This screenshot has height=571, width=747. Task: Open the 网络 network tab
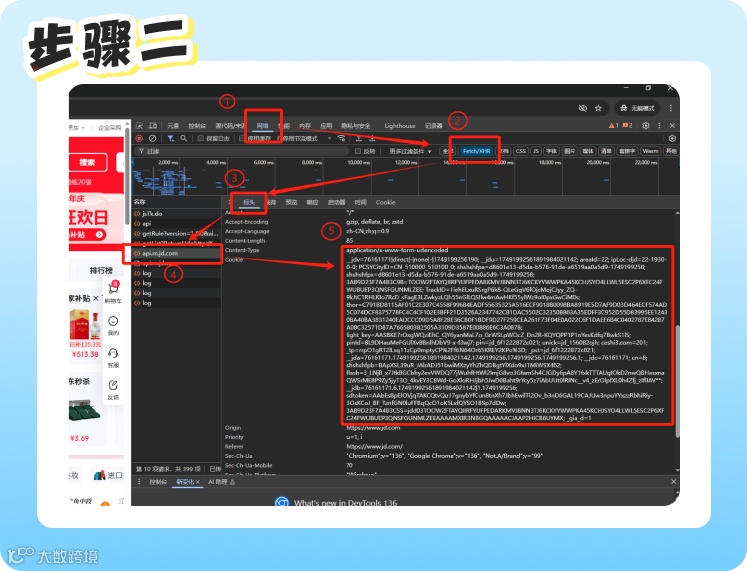tap(262, 126)
